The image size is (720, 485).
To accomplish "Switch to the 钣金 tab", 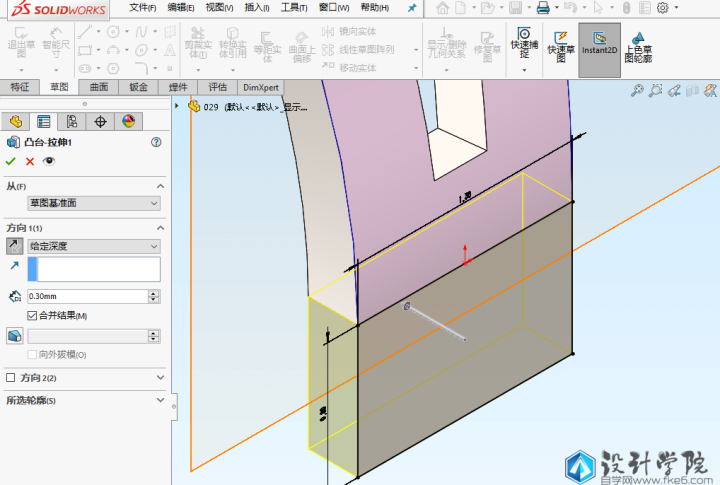I will pyautogui.click(x=138, y=87).
